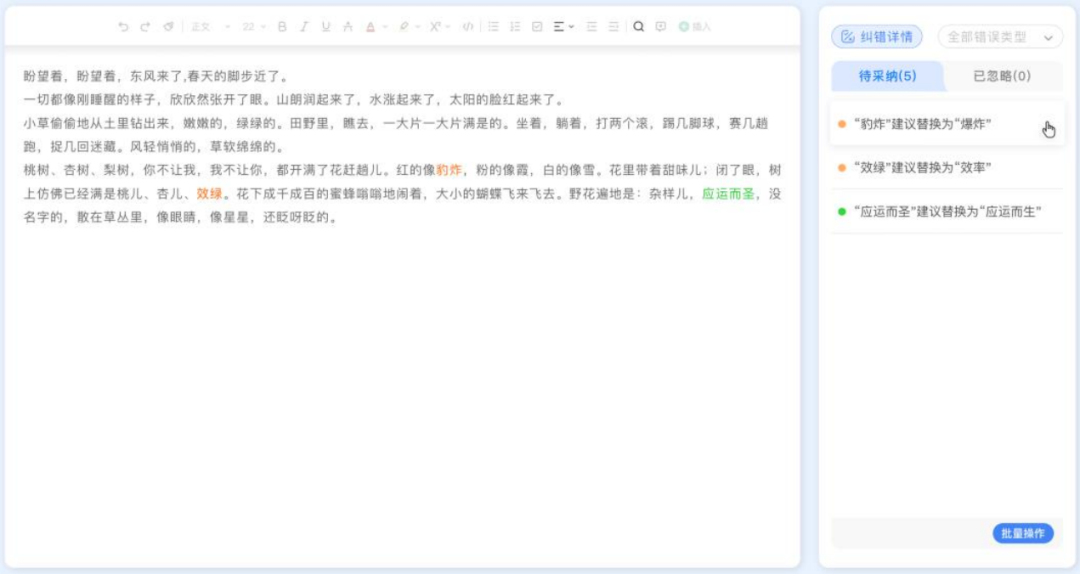Expand the superscript options arrow
This screenshot has width=1080, height=574.
448,27
